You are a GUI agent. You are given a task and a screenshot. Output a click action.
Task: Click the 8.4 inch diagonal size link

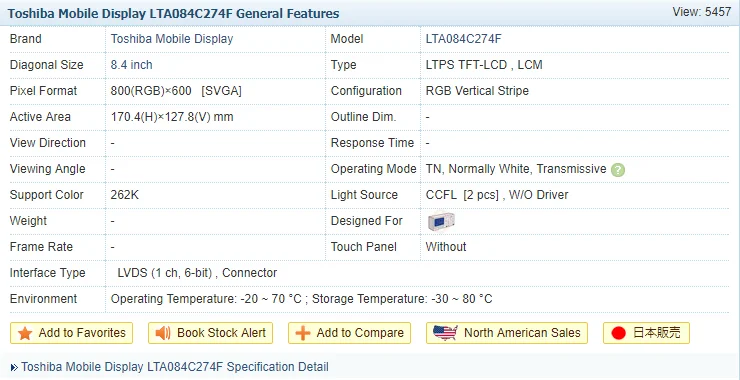(x=132, y=65)
